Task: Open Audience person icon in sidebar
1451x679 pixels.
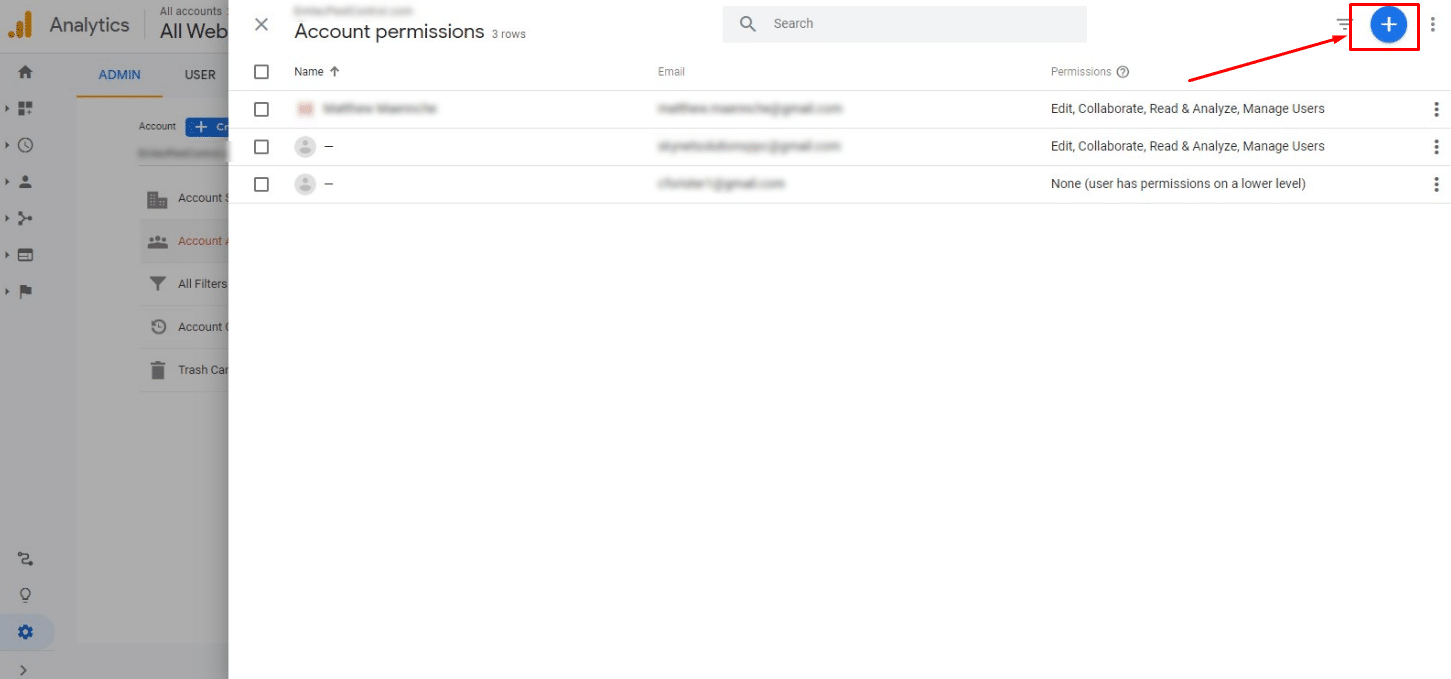Action: [25, 182]
